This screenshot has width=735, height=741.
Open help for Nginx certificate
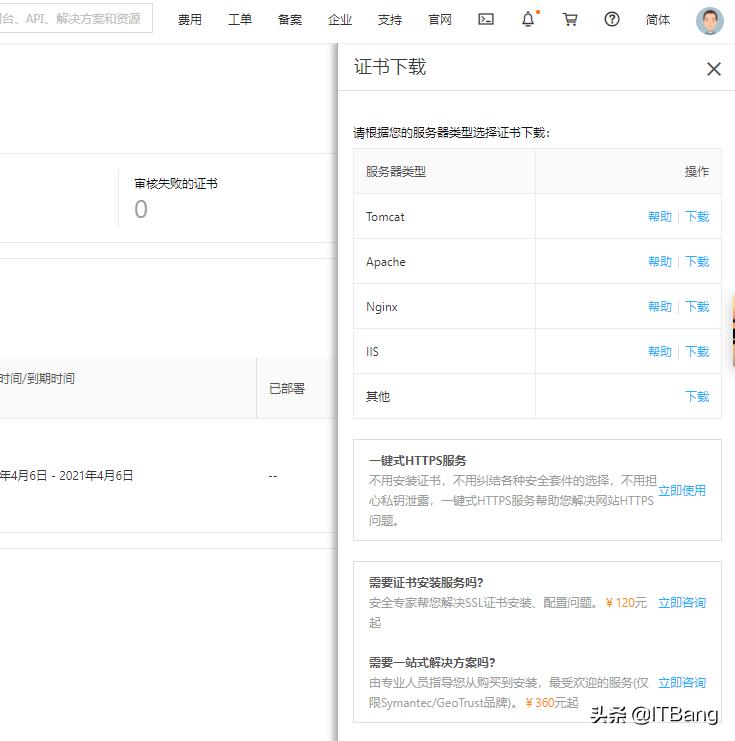click(x=660, y=307)
